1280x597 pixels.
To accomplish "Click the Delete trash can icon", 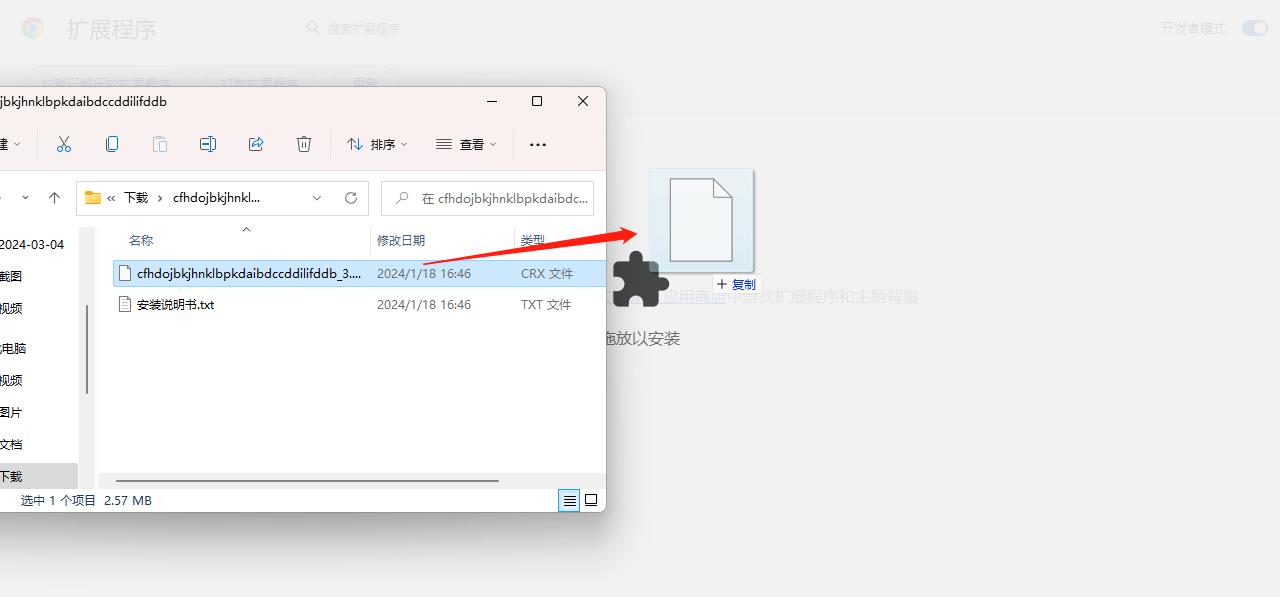I will (304, 144).
